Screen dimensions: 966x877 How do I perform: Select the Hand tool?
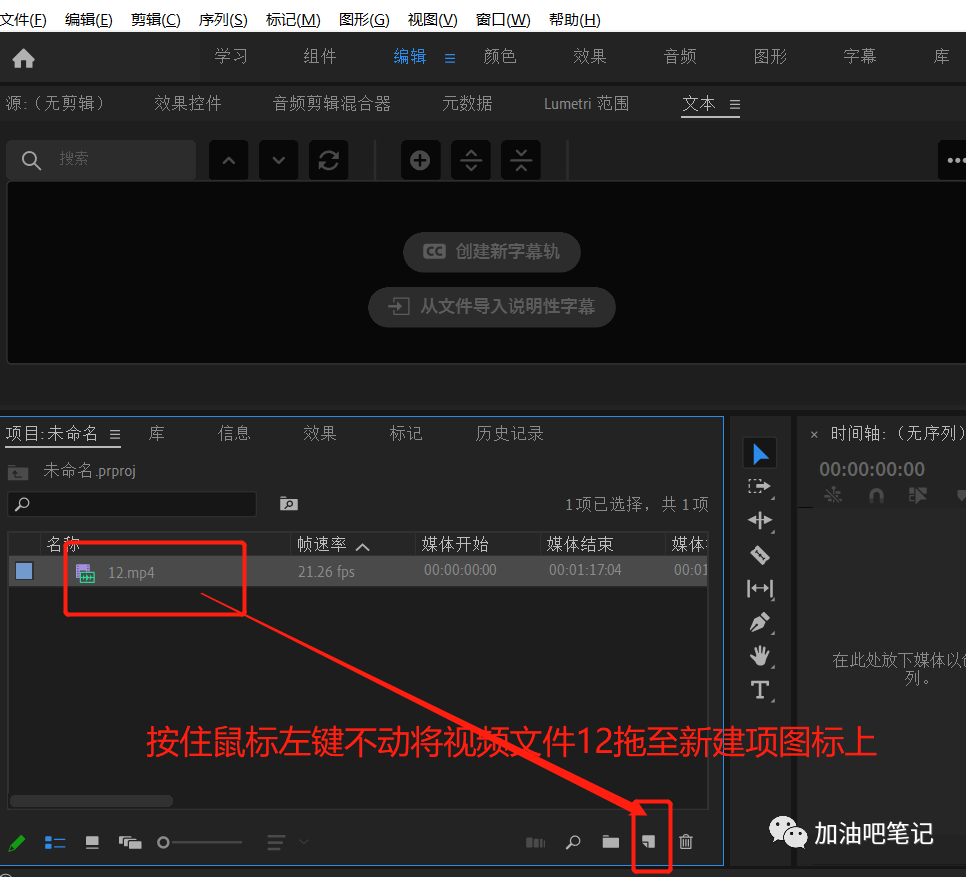point(760,656)
